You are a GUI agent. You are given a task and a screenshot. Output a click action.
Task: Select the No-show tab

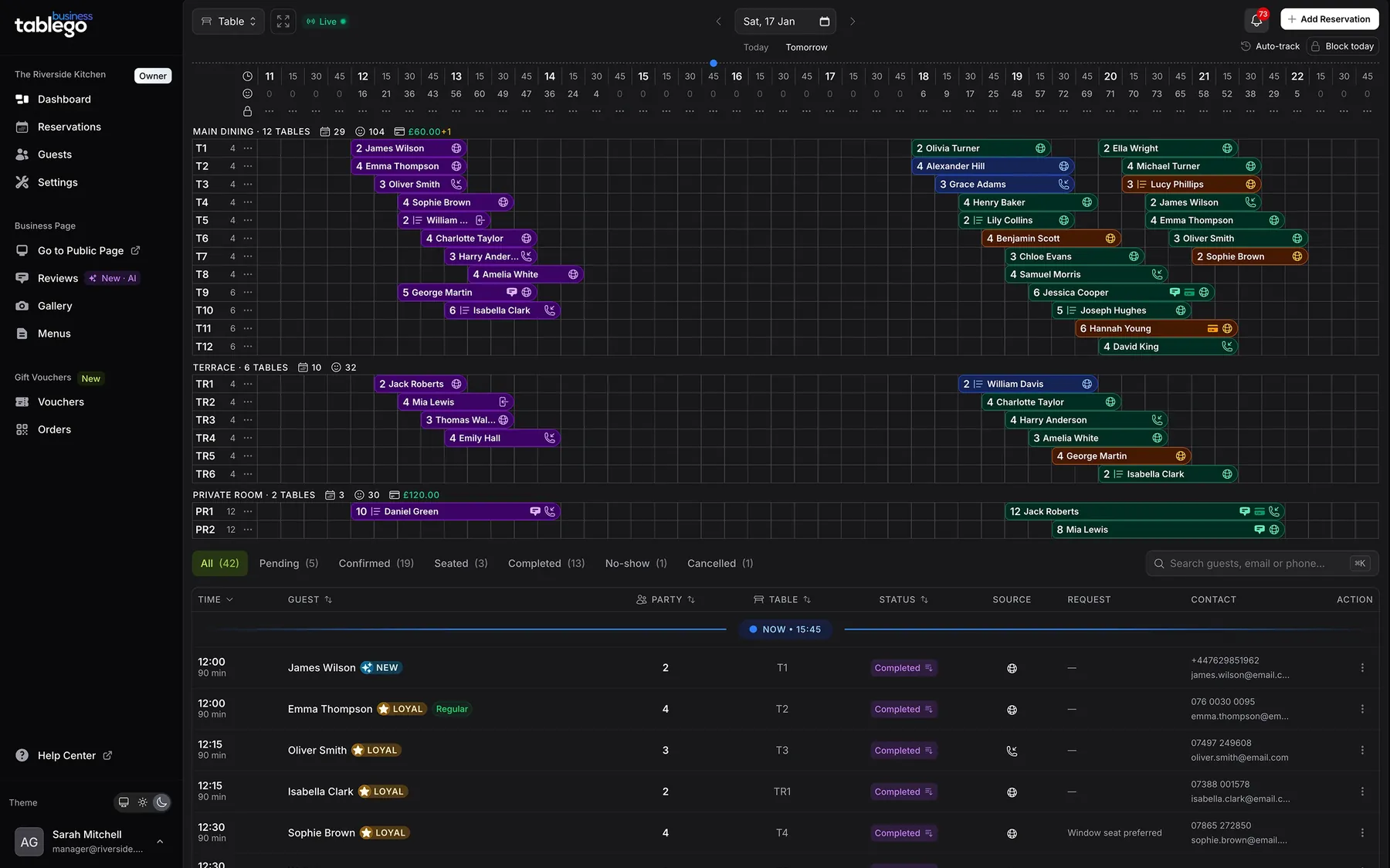tap(636, 564)
